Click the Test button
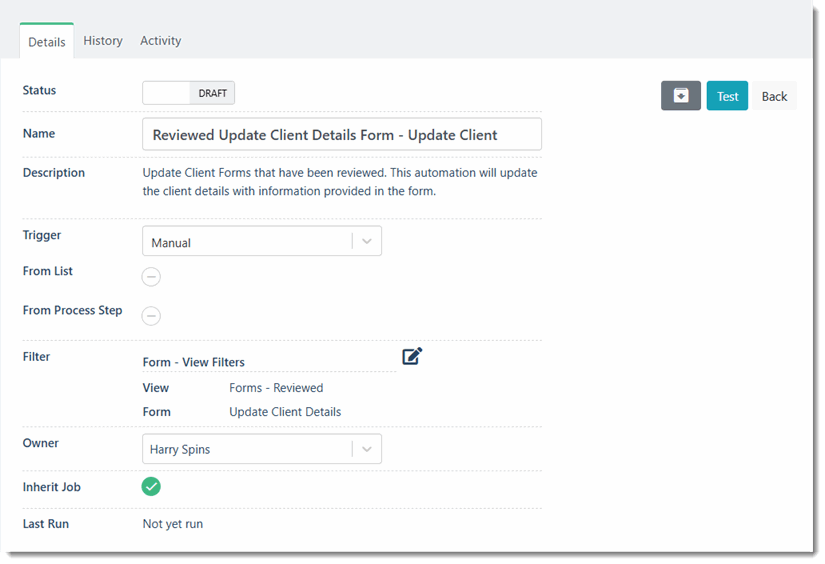The height and width of the screenshot is (564, 825). (x=727, y=96)
